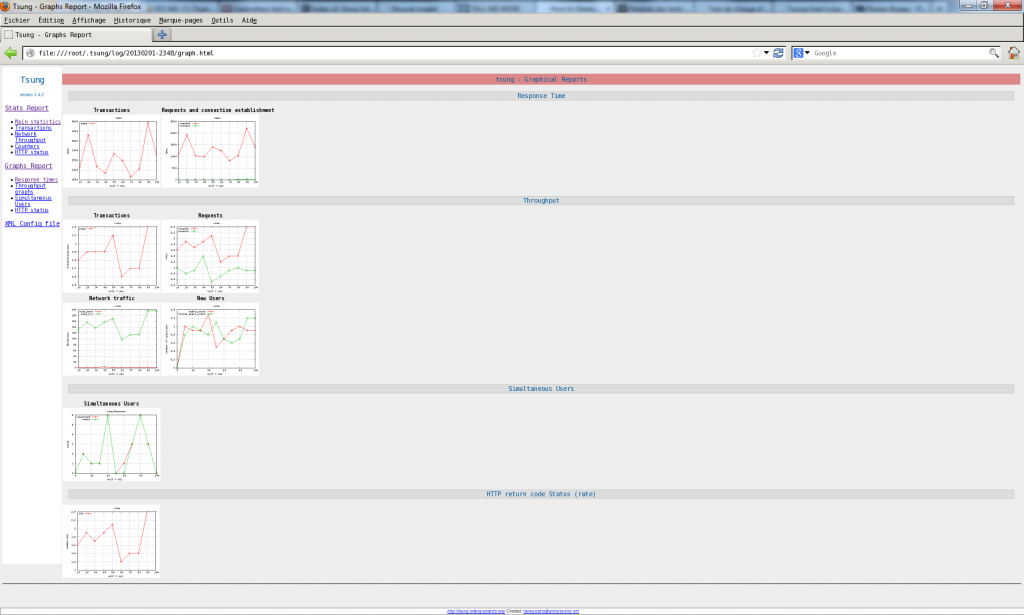Open the Affichage menu

pos(89,20)
